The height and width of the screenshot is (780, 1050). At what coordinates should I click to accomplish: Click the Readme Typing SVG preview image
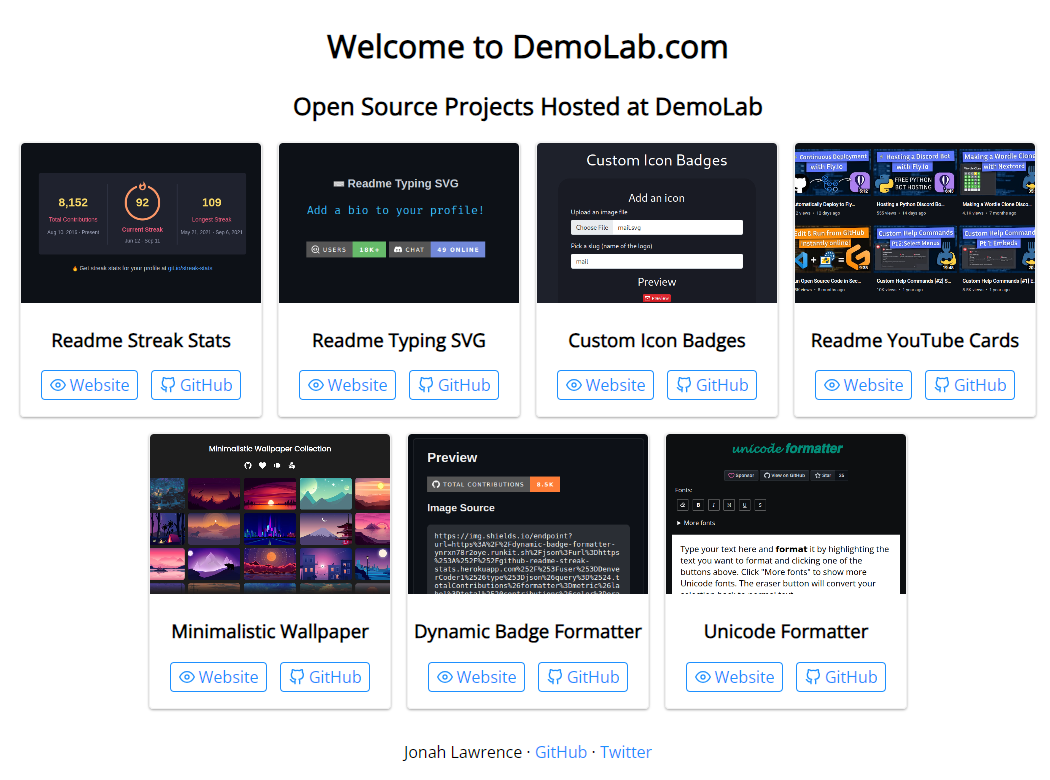[x=398, y=223]
